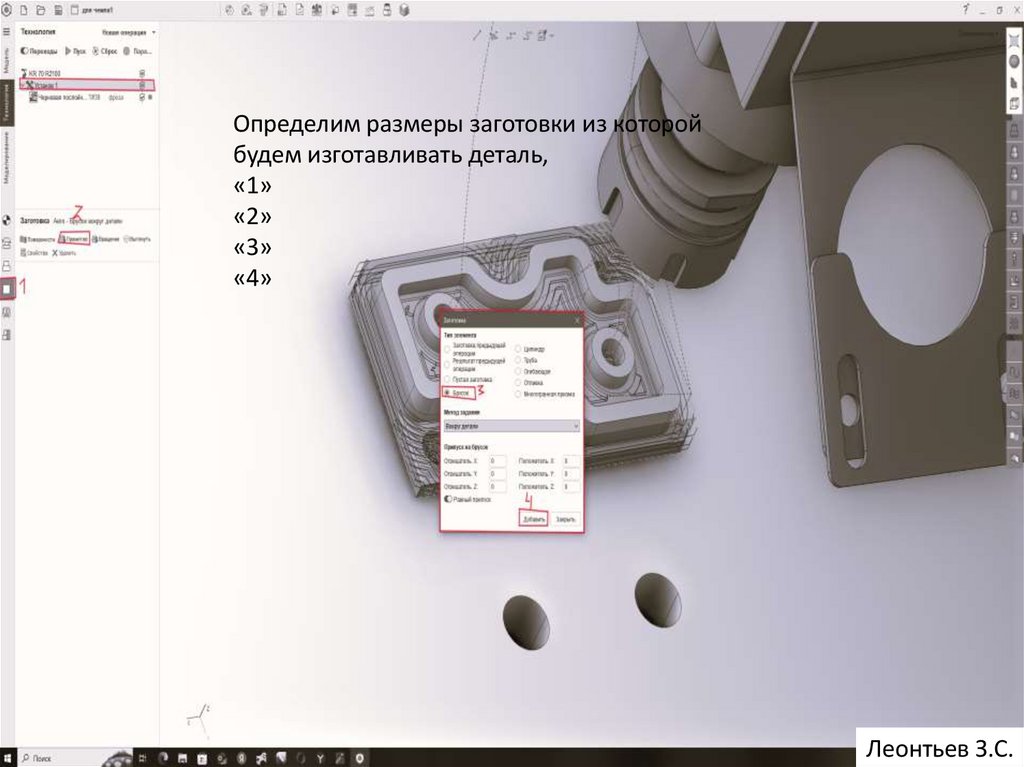Image resolution: width=1024 pixels, height=767 pixels.
Task: Select the Огибающая radio button
Action: click(x=519, y=372)
